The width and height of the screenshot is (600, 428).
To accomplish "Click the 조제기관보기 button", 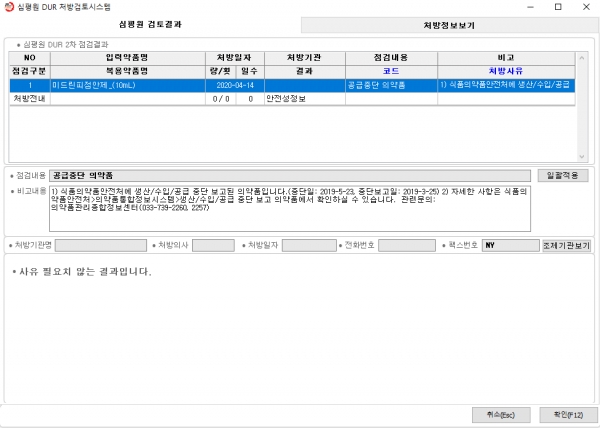I will point(566,245).
